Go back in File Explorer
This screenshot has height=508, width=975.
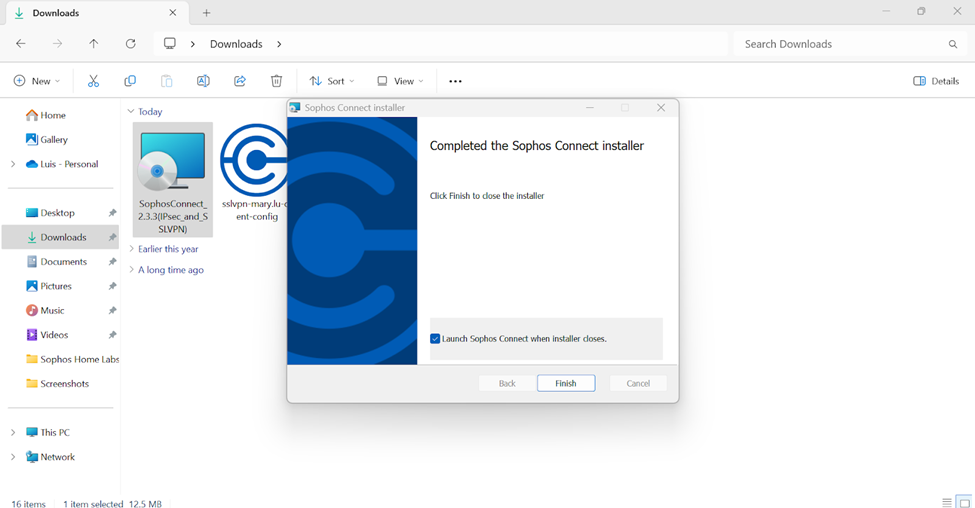pos(21,44)
